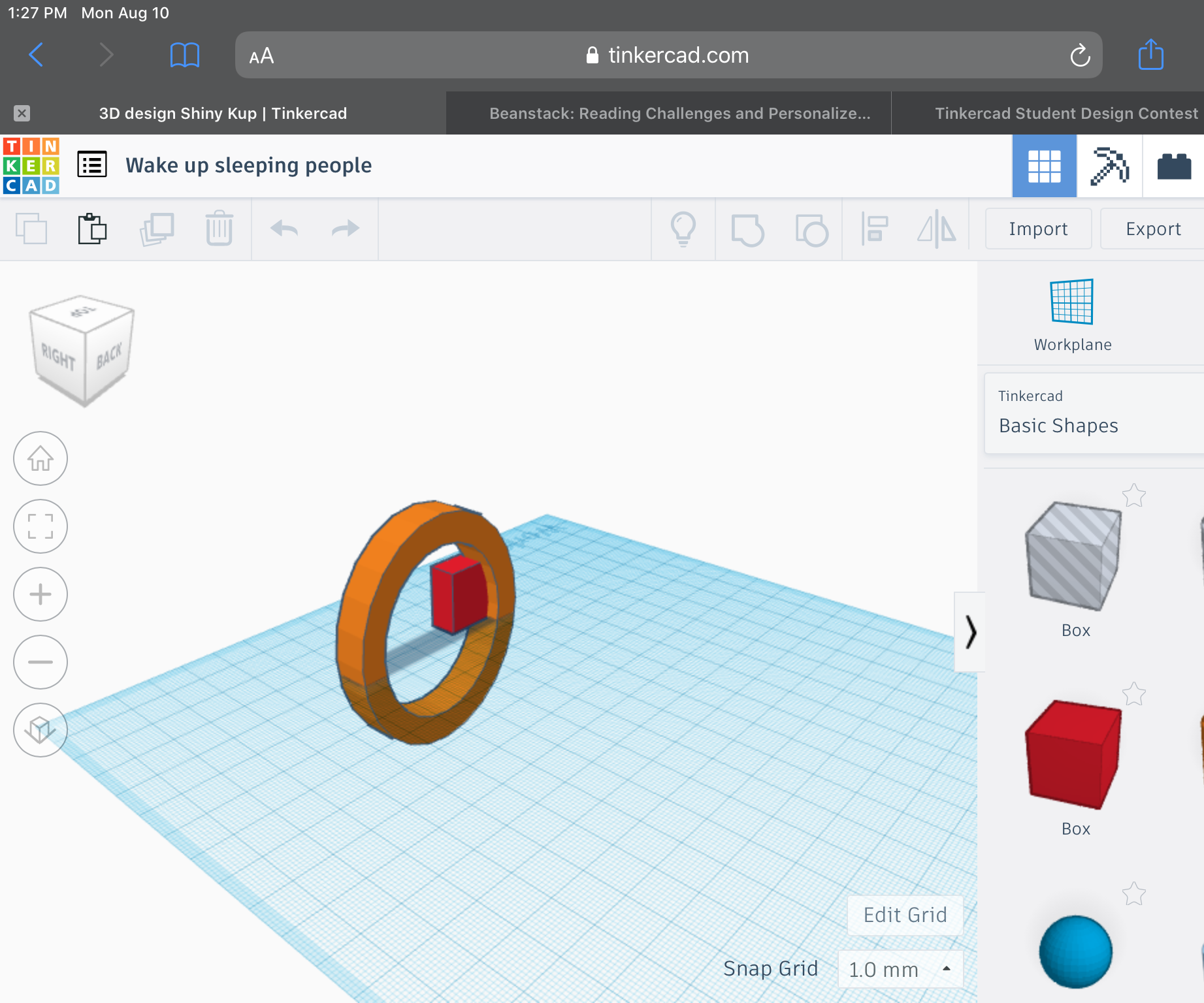This screenshot has width=1204, height=1003.
Task: Toggle show all lightbulb icon
Action: [x=683, y=229]
